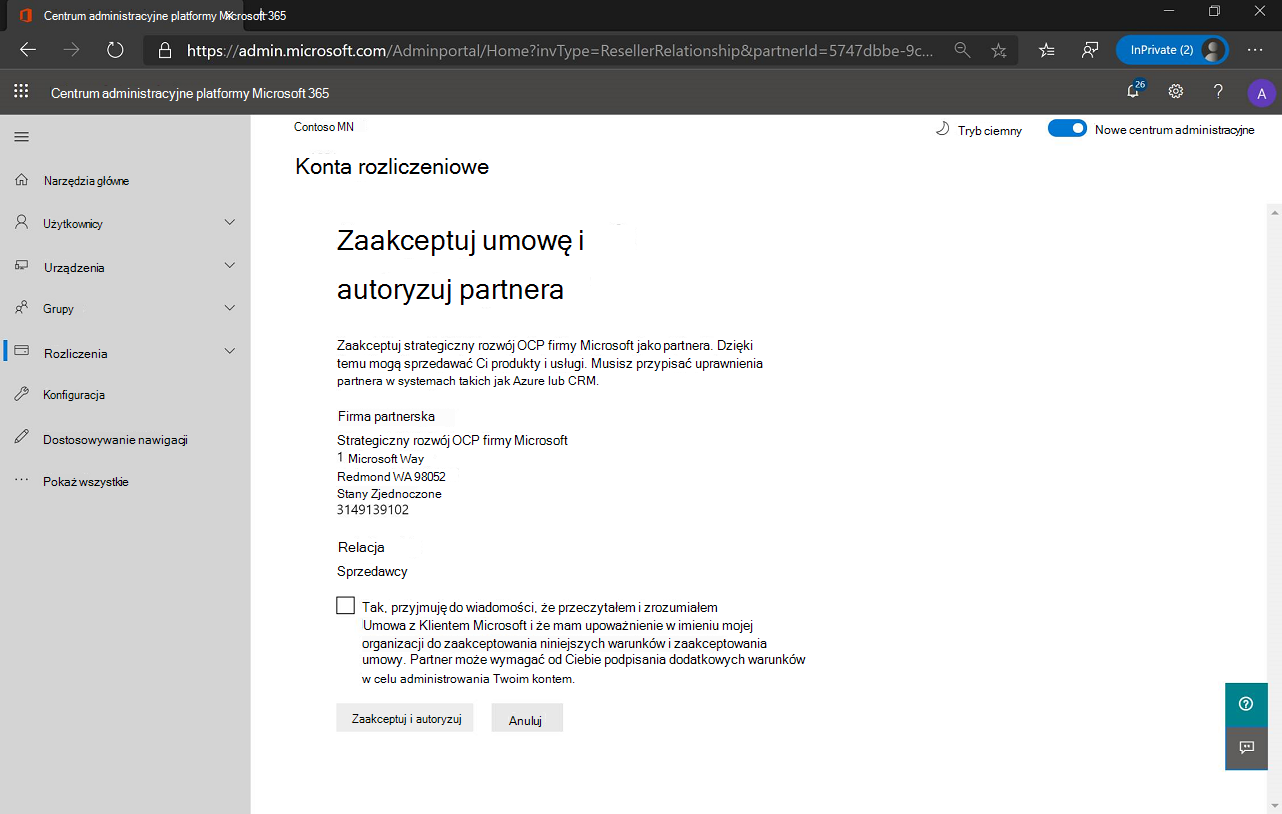The image size is (1282, 814).
Task: Add page to favorites with star icon
Action: [x=998, y=50]
